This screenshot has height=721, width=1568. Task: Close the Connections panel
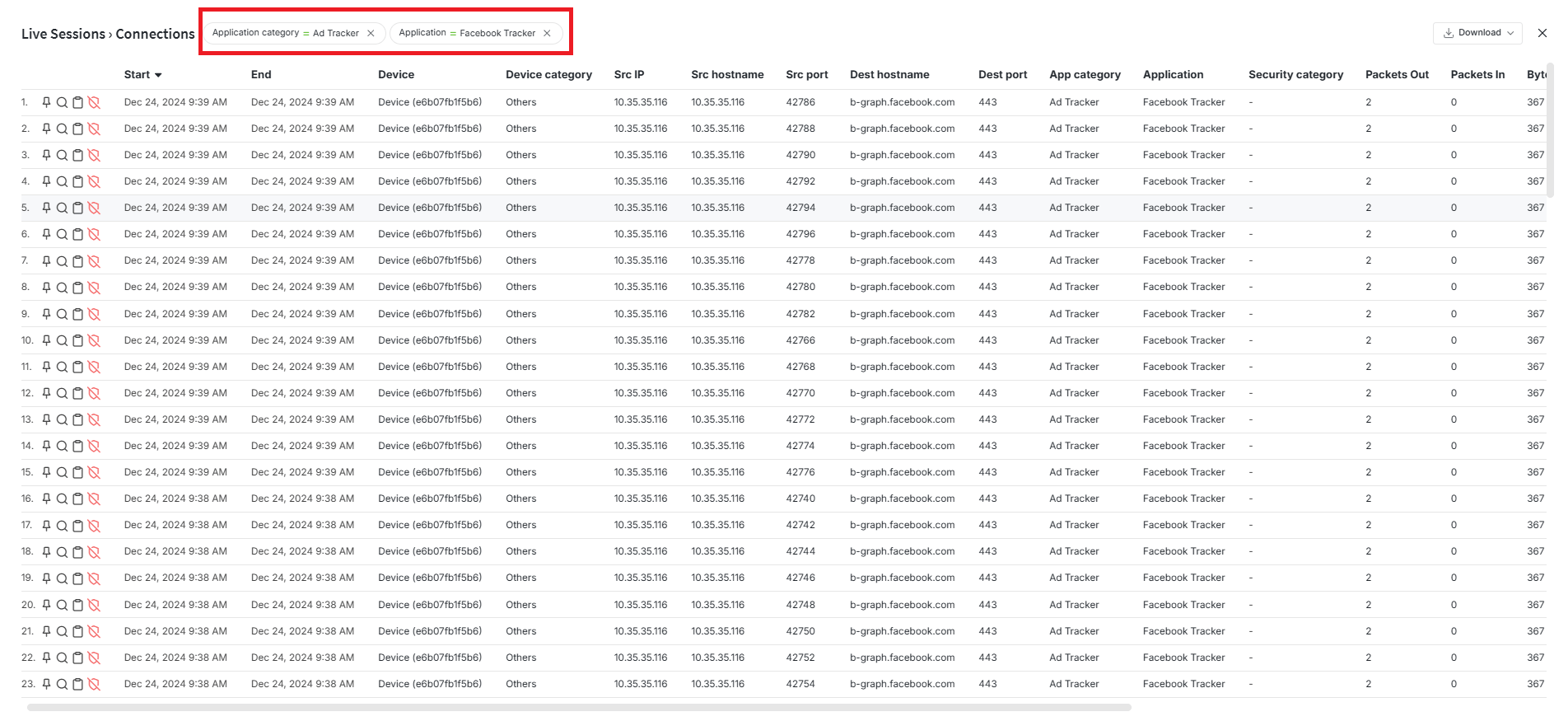(1542, 33)
